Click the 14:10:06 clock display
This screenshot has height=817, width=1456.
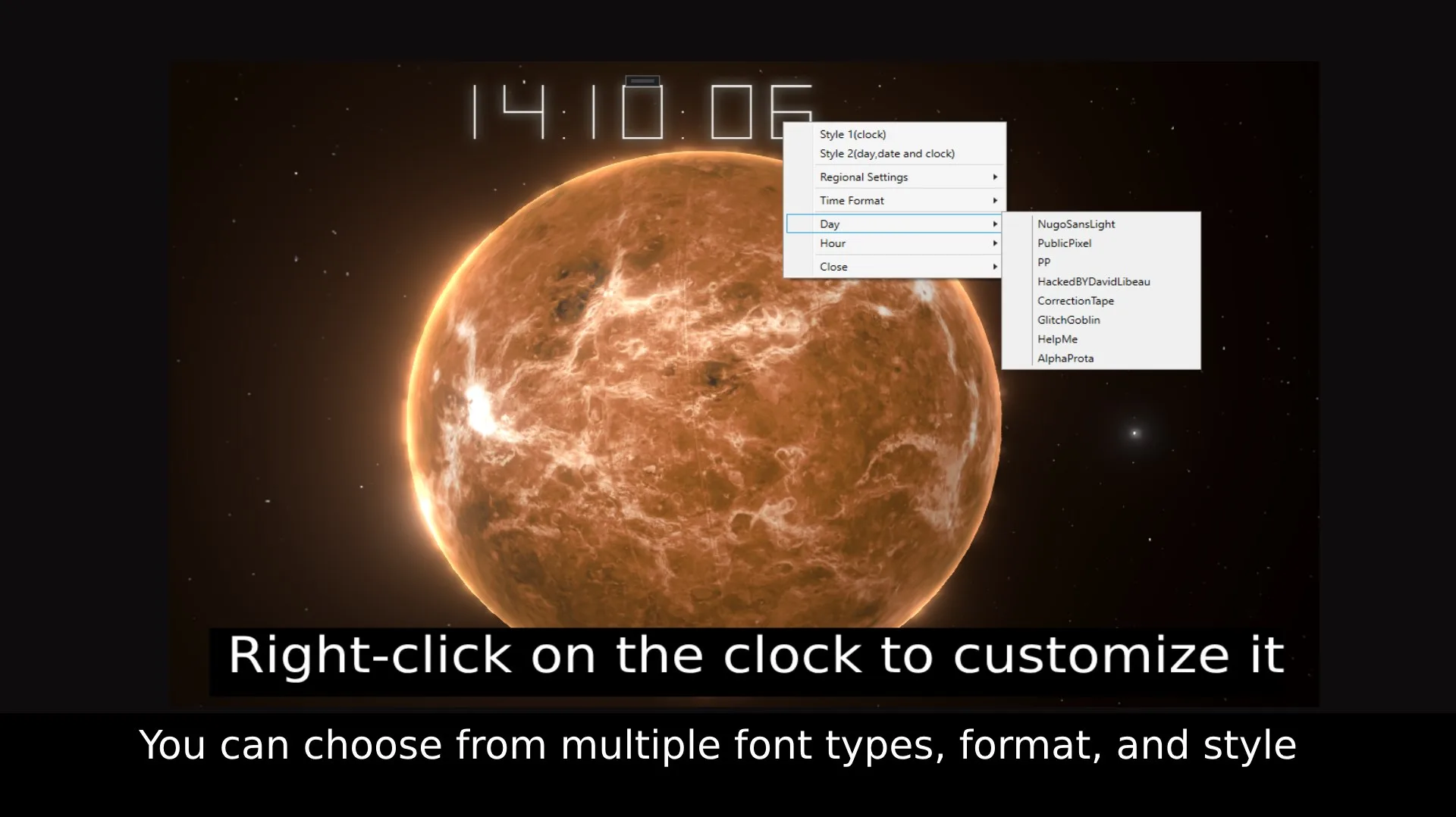(642, 112)
